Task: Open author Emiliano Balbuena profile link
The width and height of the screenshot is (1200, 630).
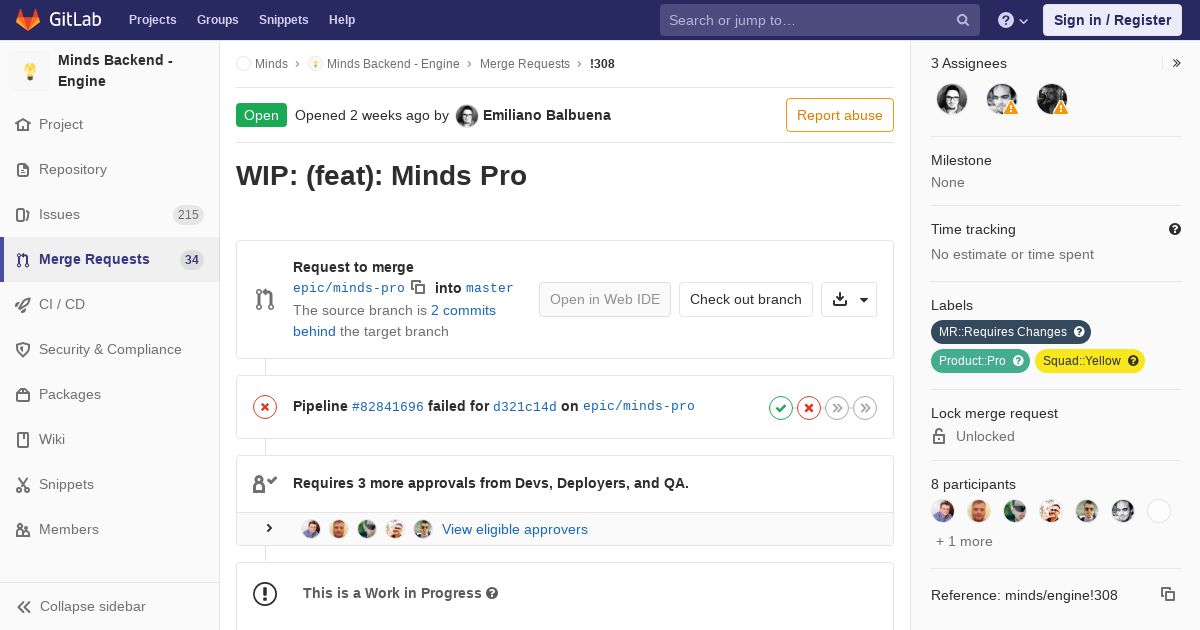Action: click(x=546, y=115)
